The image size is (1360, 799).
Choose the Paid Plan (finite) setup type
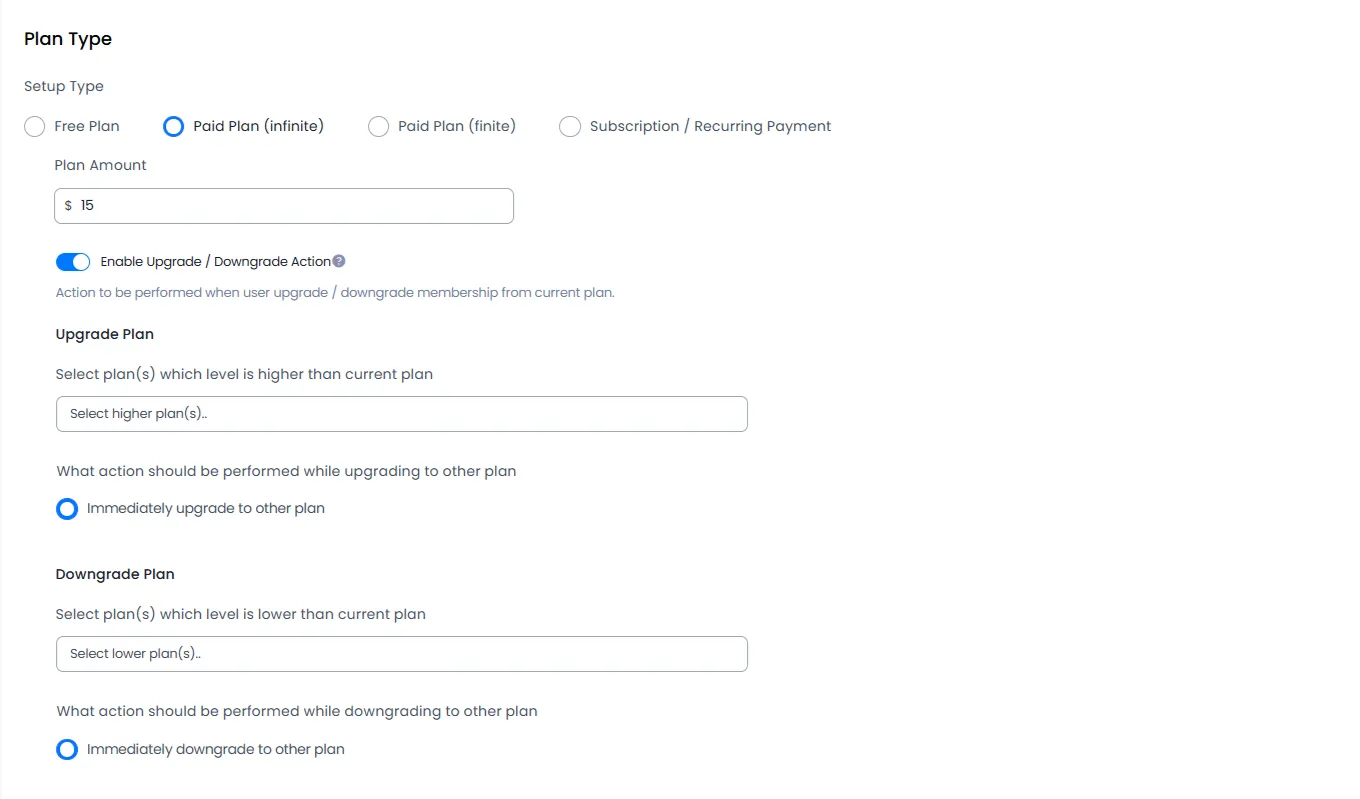(379, 127)
